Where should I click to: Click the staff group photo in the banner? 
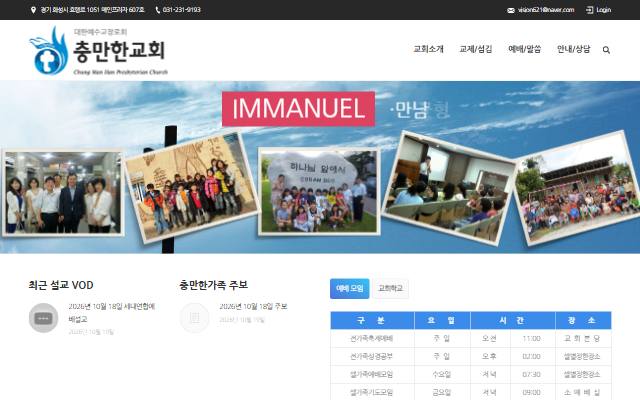click(63, 193)
